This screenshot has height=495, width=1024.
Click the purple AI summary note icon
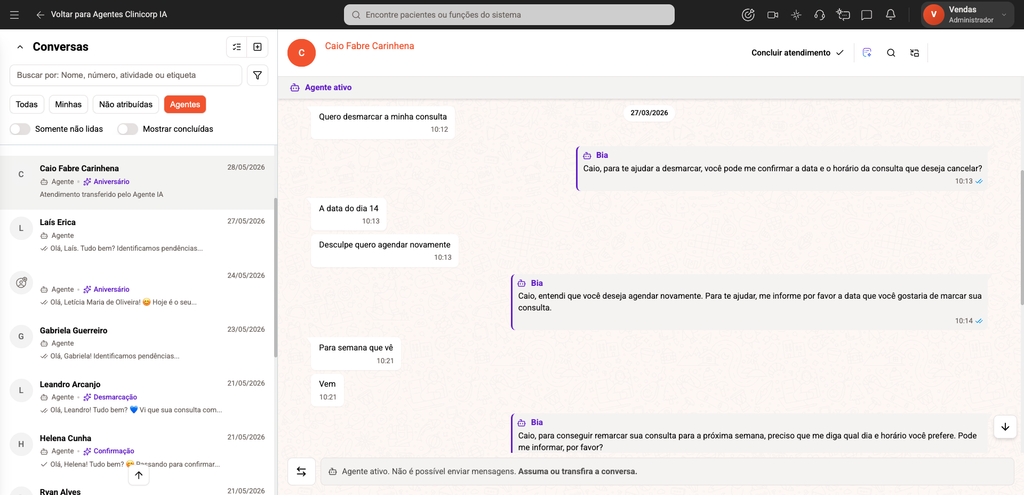click(867, 53)
